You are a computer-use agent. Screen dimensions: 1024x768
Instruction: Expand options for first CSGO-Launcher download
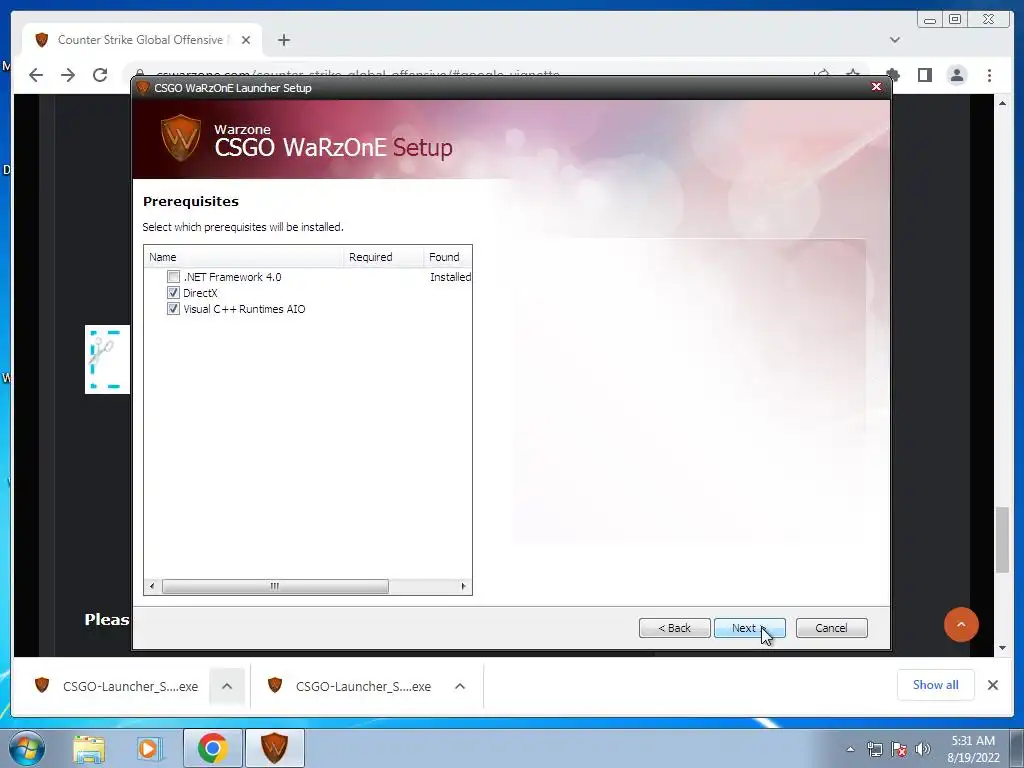[227, 686]
